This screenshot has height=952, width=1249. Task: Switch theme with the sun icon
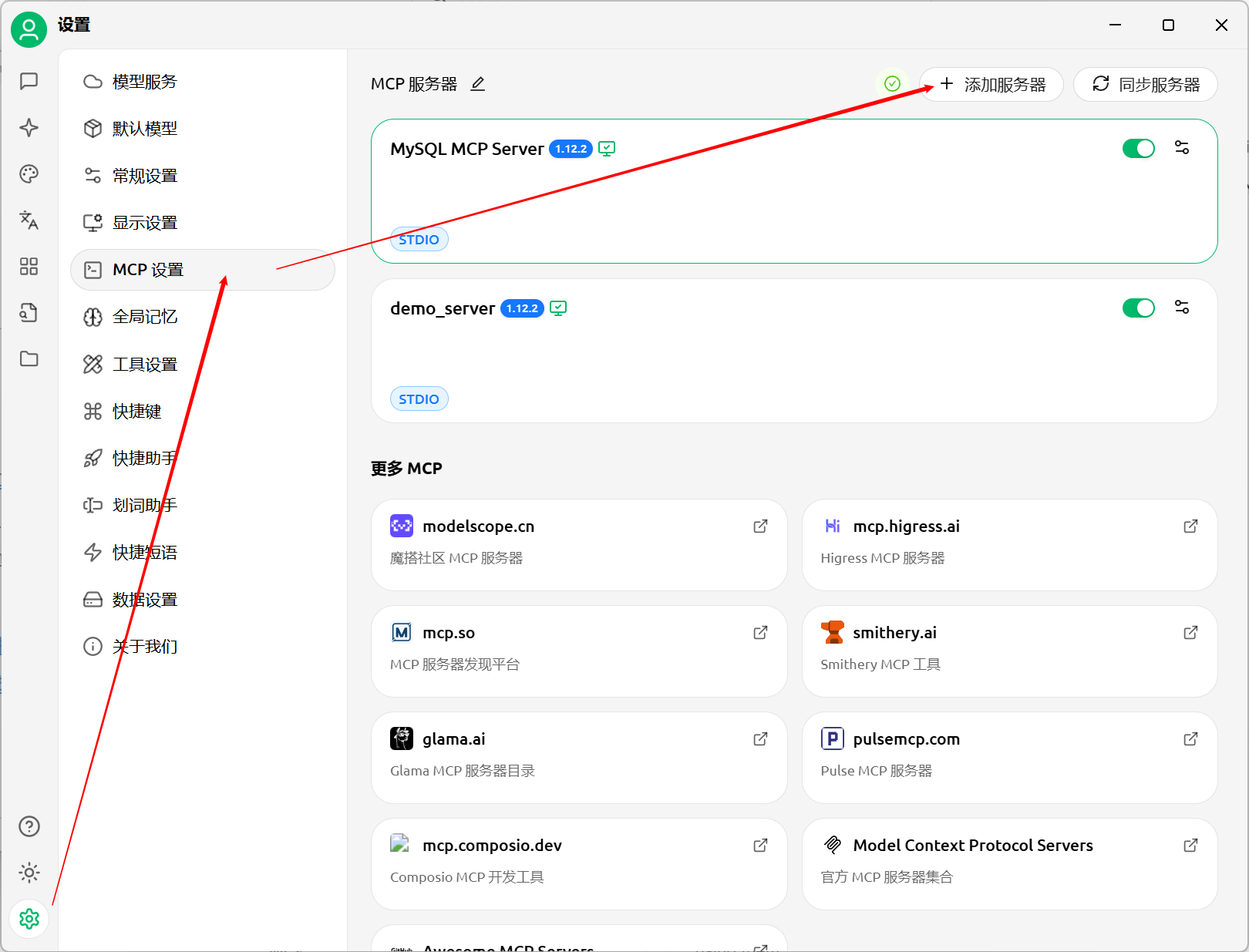(29, 873)
